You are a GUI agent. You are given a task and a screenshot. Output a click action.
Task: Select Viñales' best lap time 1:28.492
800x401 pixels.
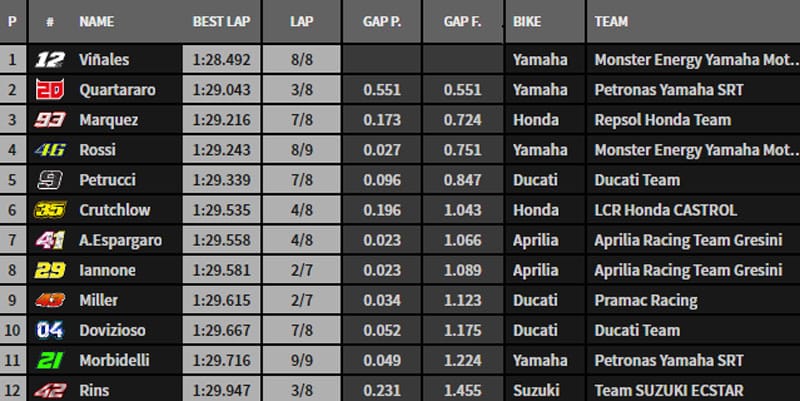click(220, 60)
